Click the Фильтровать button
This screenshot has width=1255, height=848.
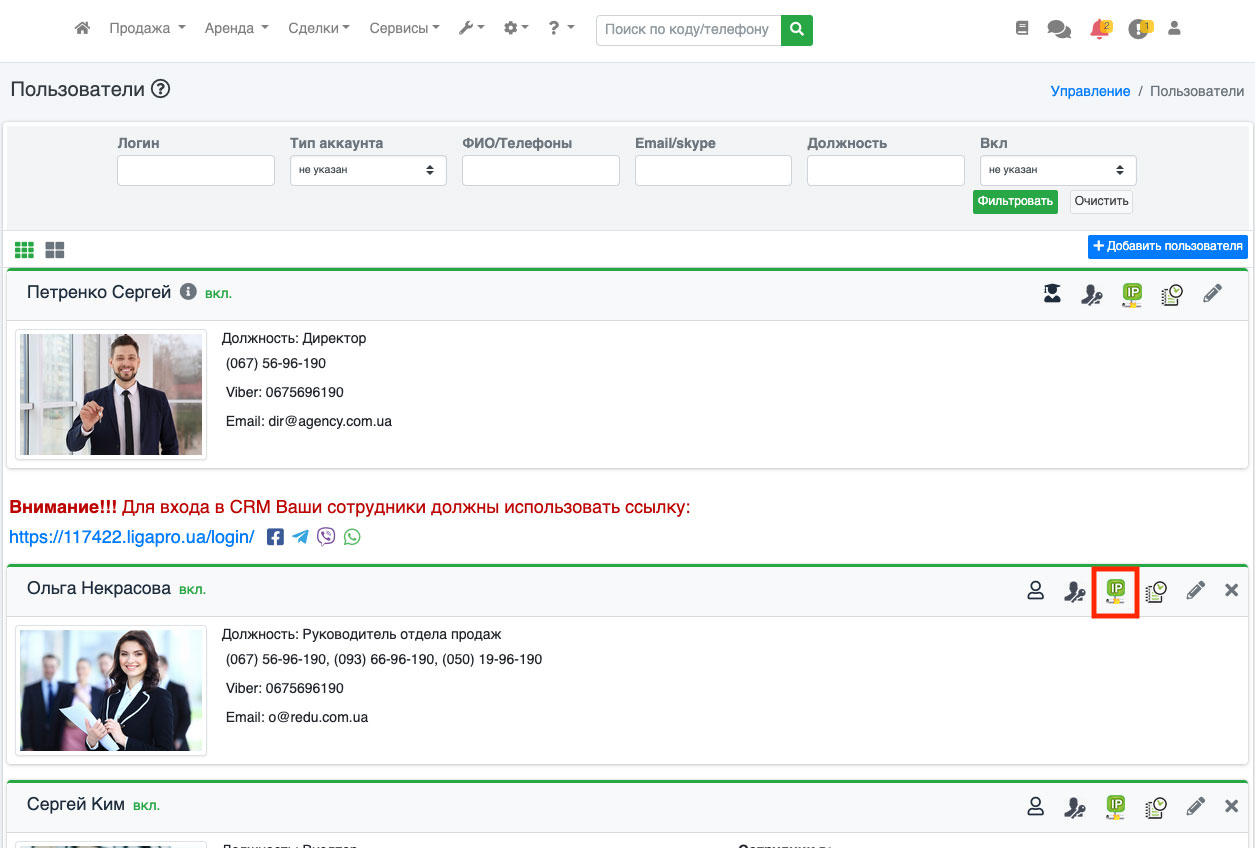(x=1015, y=201)
